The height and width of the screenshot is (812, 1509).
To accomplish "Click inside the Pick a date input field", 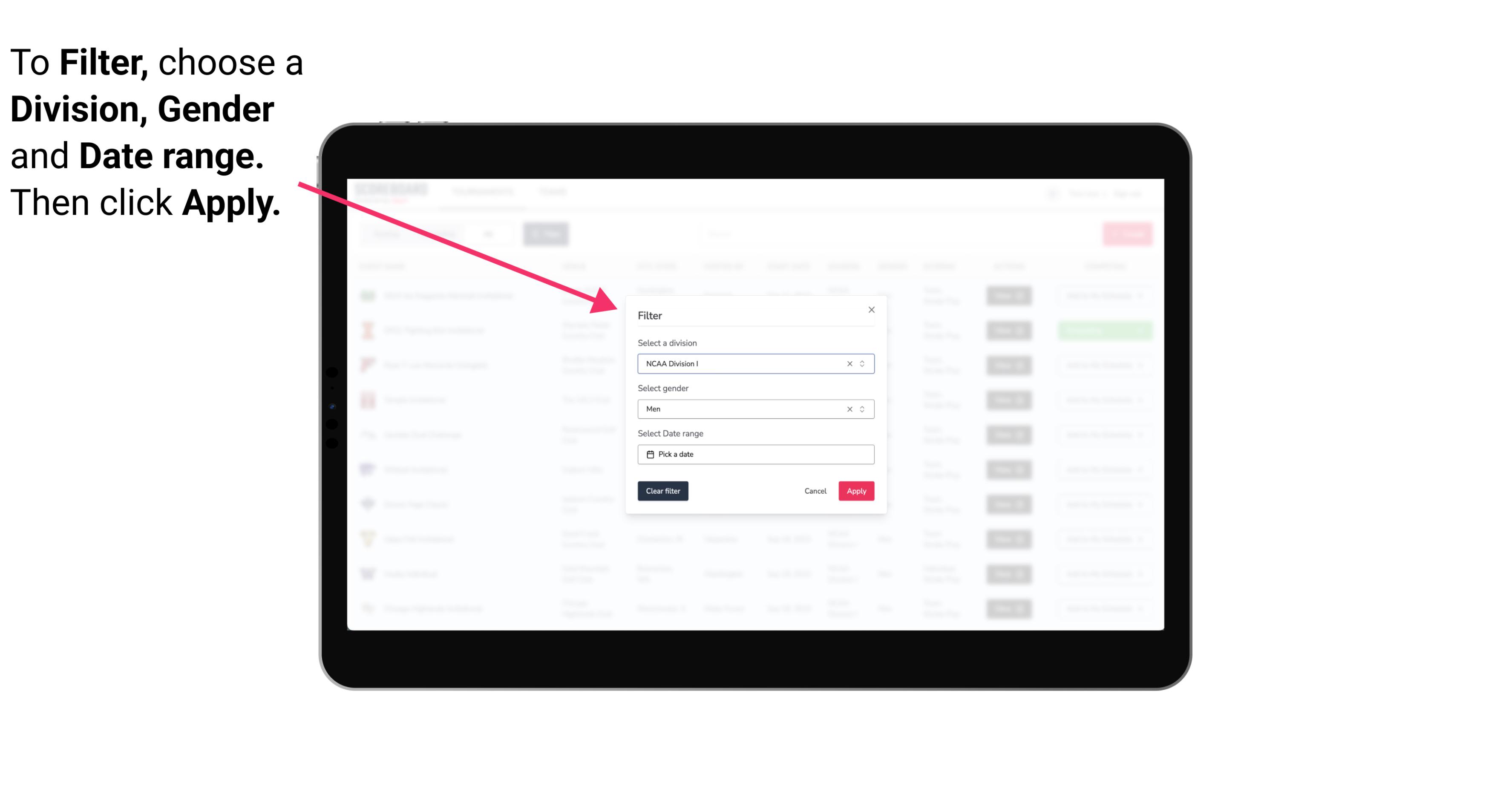I will click(755, 454).
